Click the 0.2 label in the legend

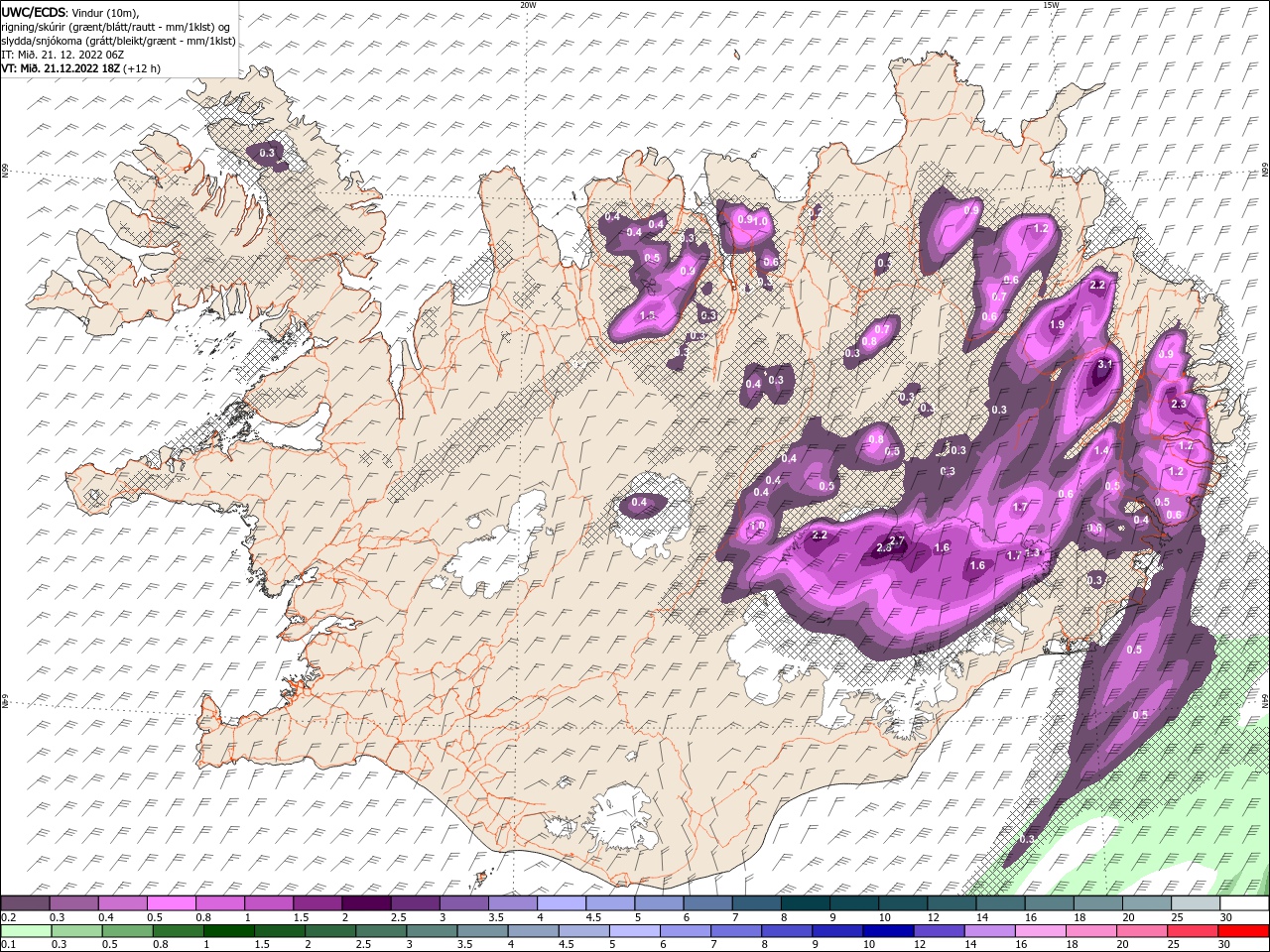pos(8,917)
